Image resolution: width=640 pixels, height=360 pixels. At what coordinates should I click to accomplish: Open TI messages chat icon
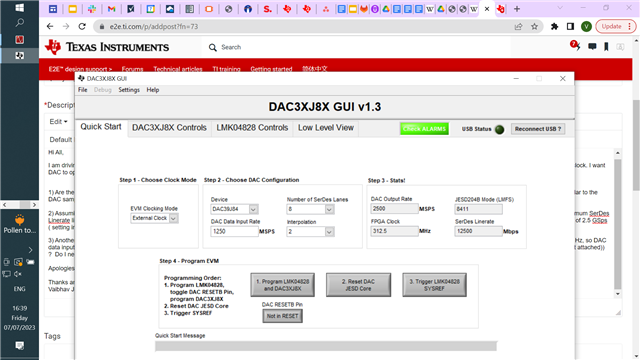(x=592, y=47)
